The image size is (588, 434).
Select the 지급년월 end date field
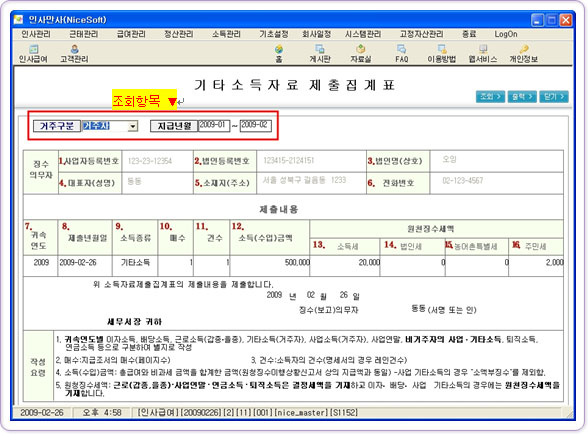[255, 125]
